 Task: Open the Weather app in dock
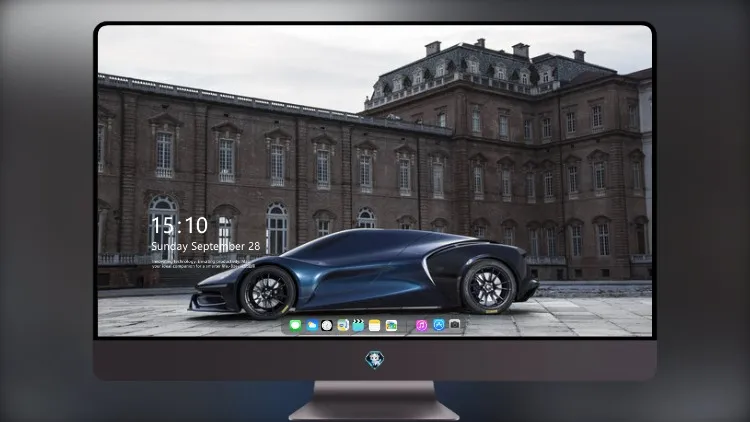pyautogui.click(x=311, y=326)
